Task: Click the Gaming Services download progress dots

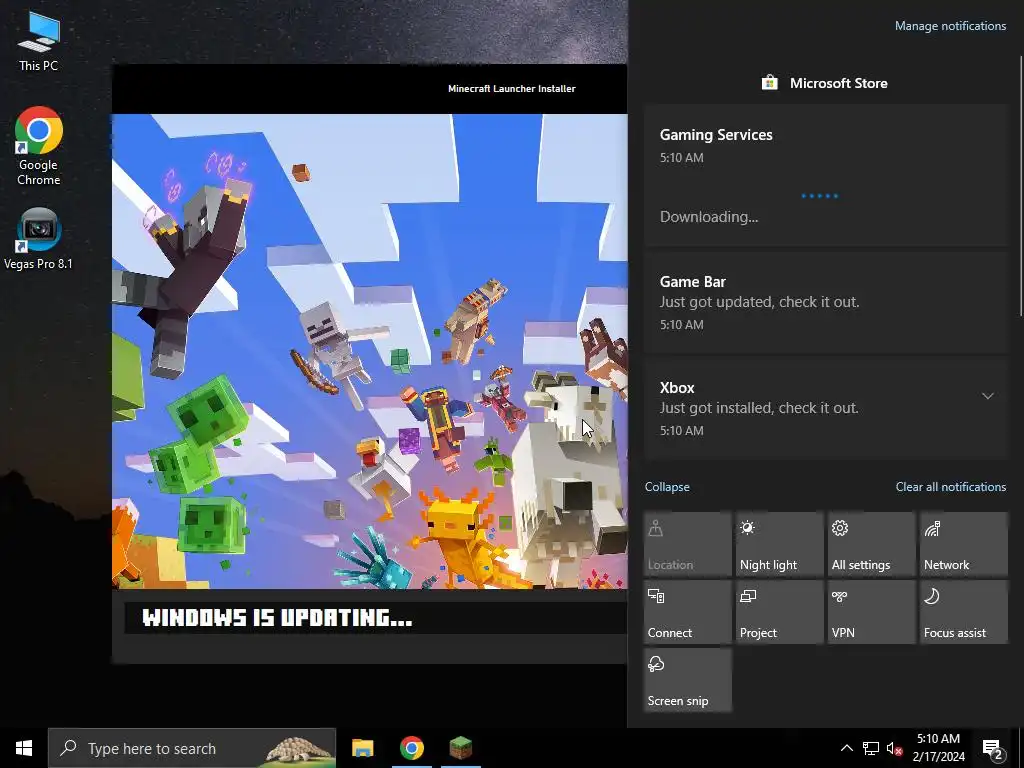Action: [x=820, y=195]
